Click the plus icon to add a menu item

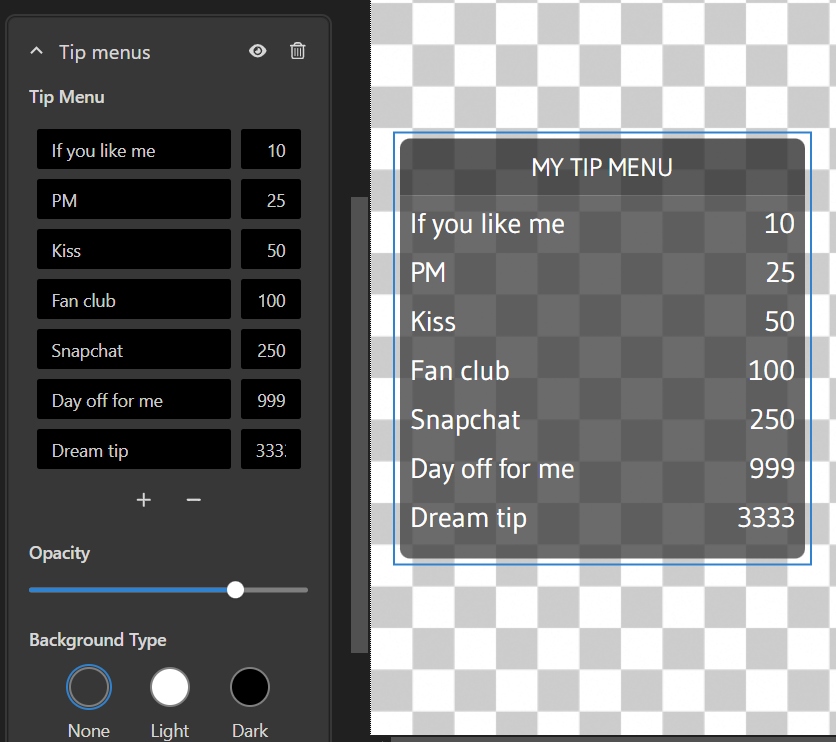[143, 500]
